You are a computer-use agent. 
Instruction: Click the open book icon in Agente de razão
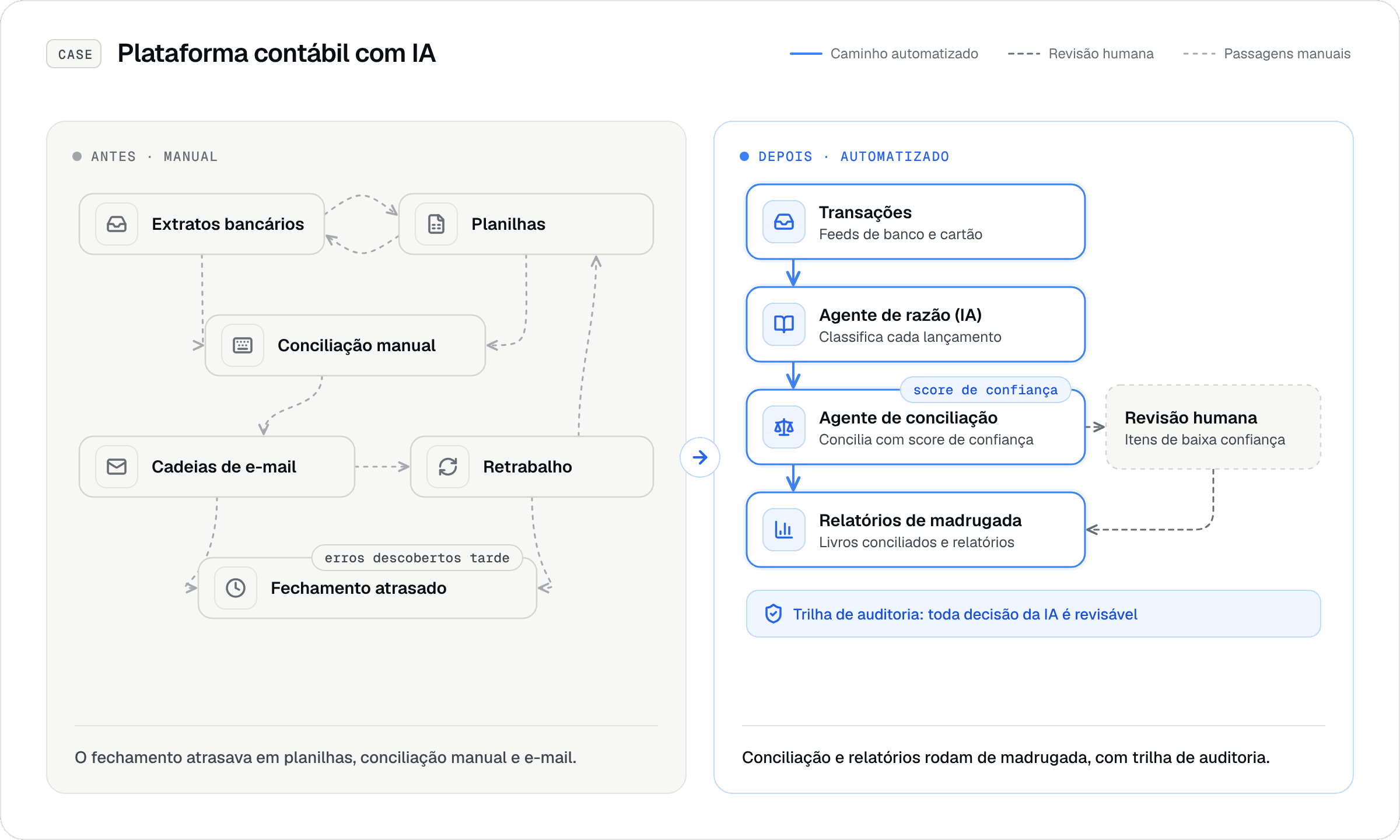click(784, 324)
